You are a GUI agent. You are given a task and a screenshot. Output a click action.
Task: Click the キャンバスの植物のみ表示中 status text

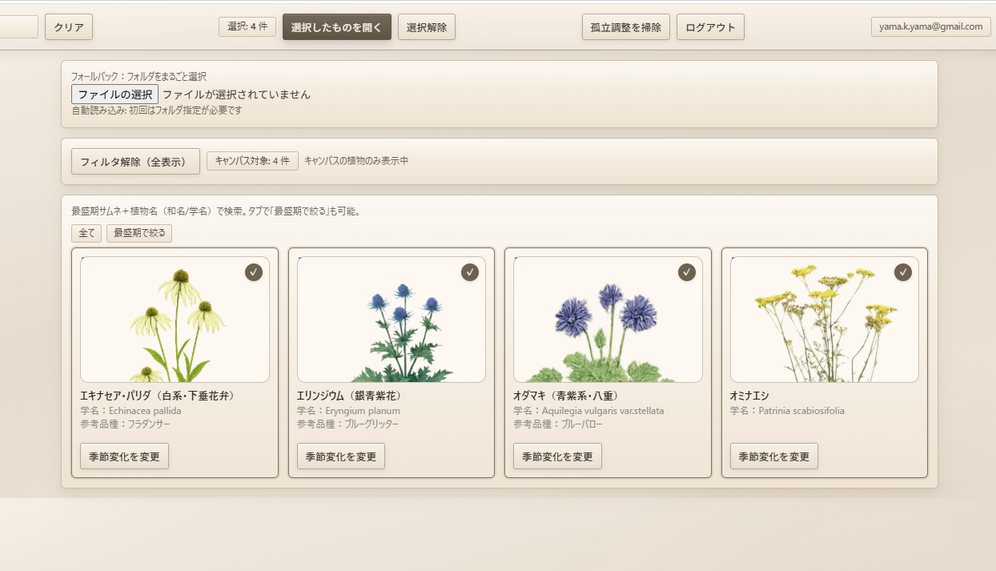click(x=356, y=161)
